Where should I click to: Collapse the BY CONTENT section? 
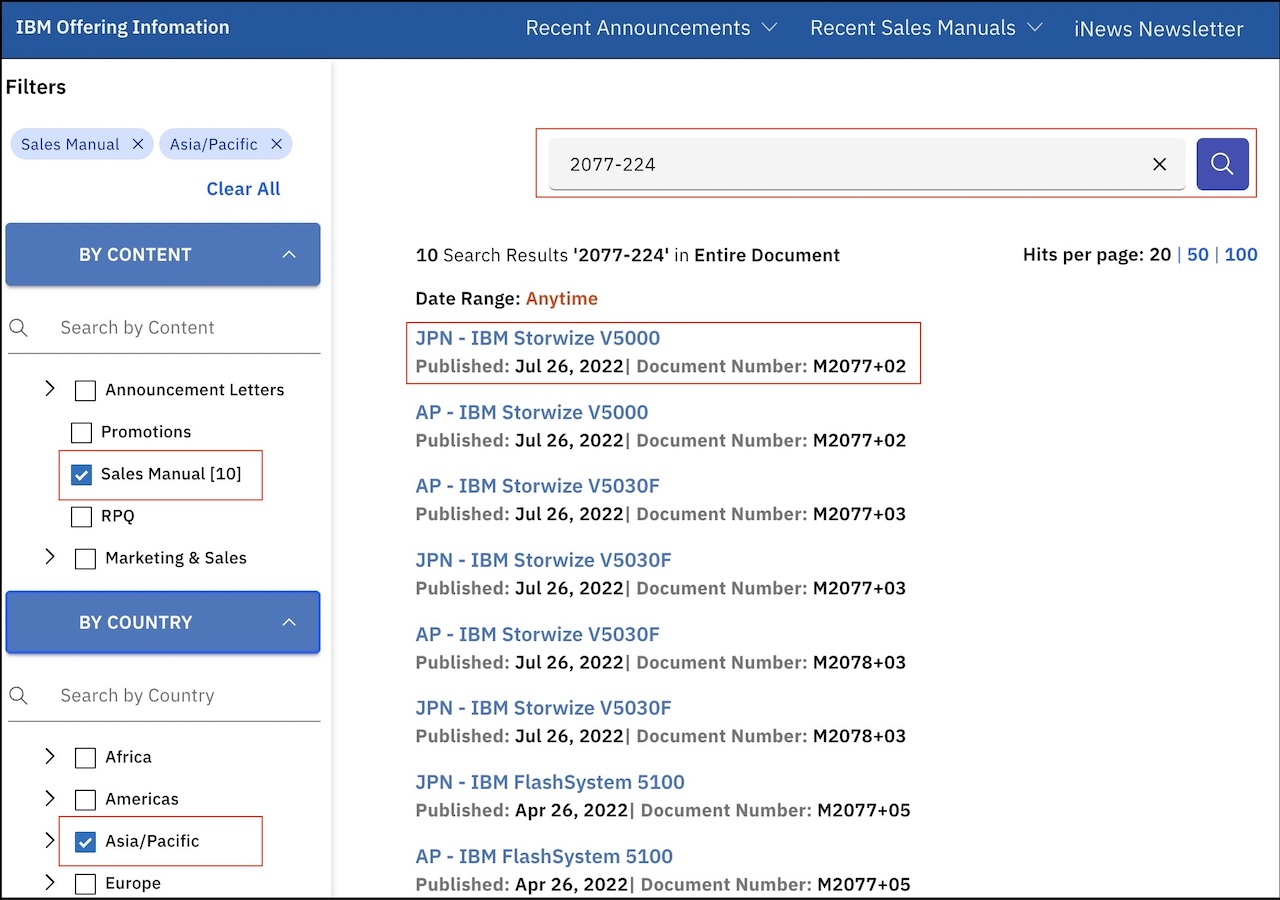[x=163, y=254]
